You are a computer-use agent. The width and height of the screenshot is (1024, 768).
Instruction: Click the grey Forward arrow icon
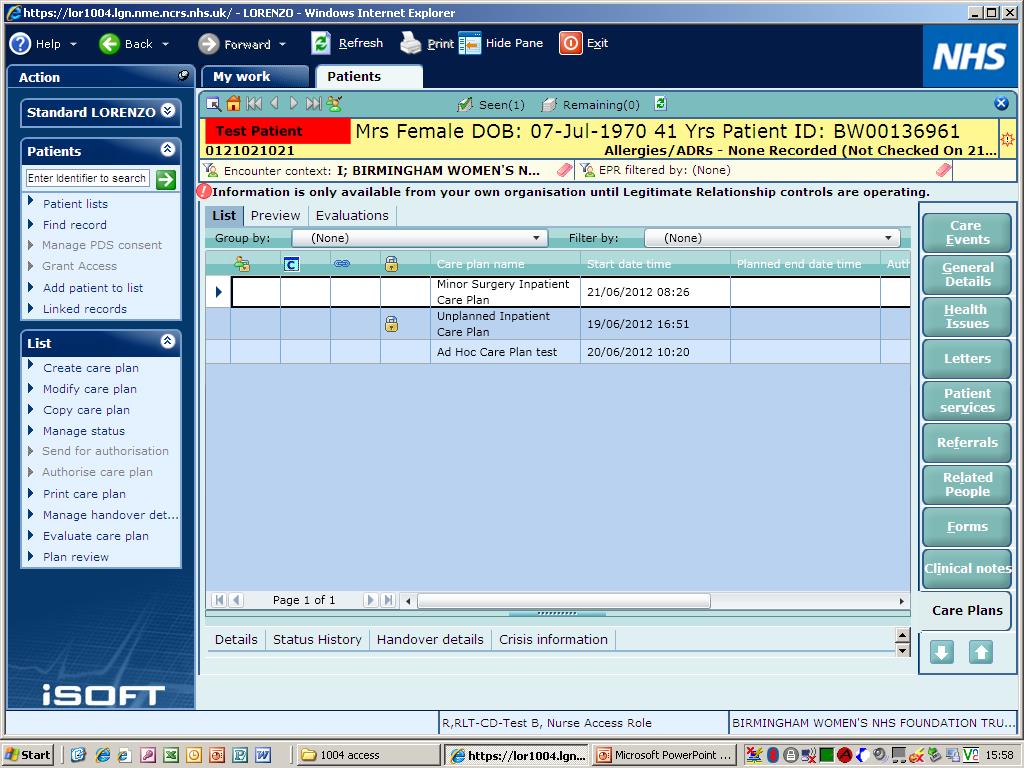[208, 44]
